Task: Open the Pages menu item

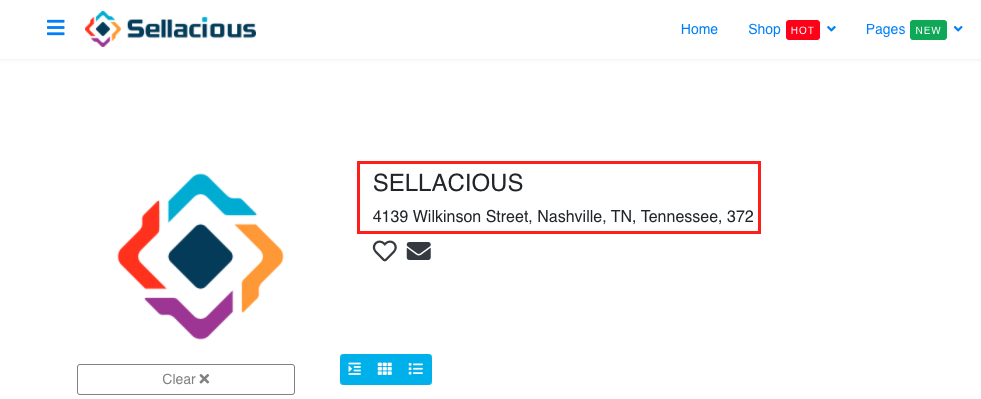Action: coord(885,29)
